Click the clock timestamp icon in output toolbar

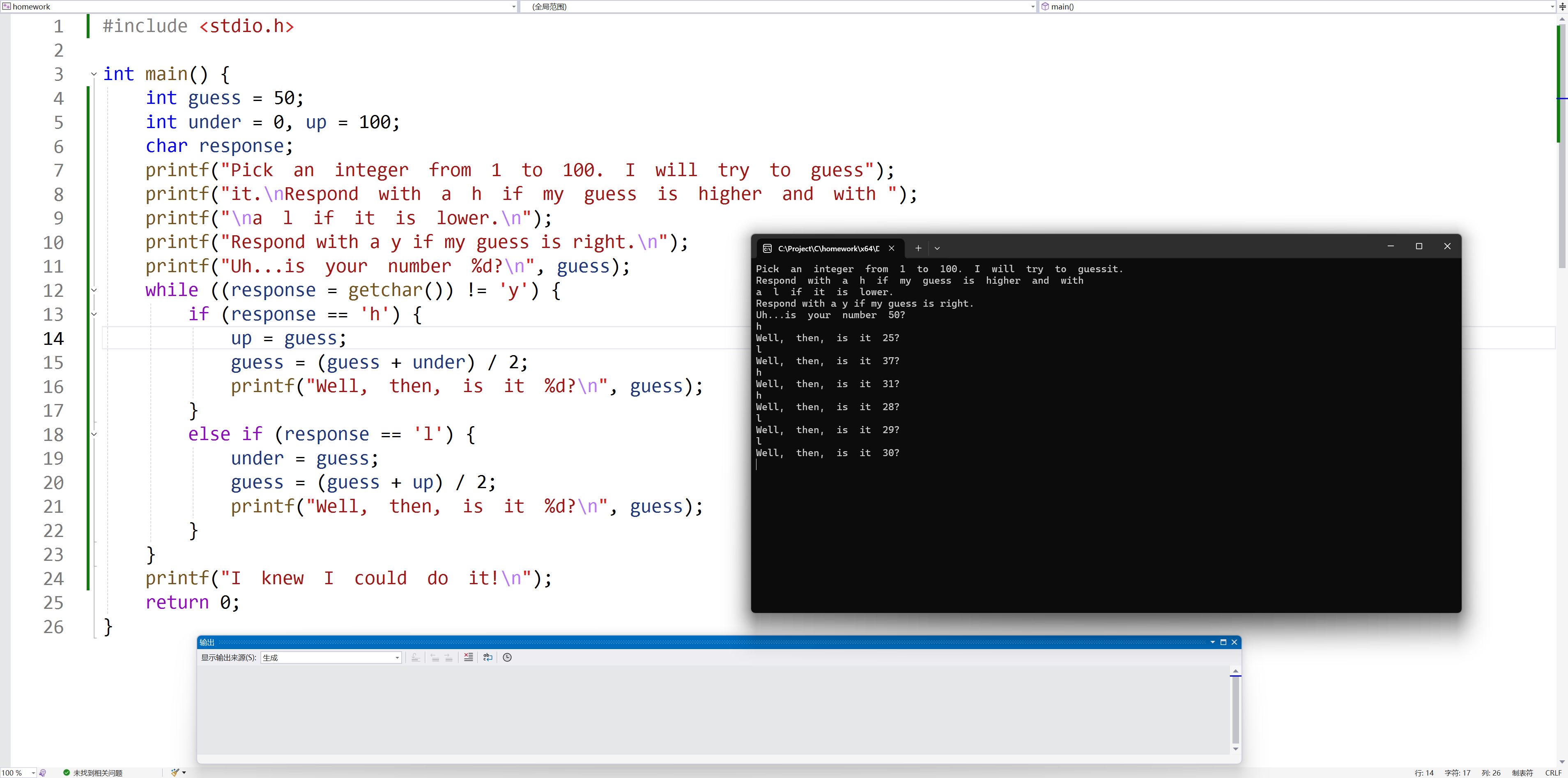coord(507,657)
